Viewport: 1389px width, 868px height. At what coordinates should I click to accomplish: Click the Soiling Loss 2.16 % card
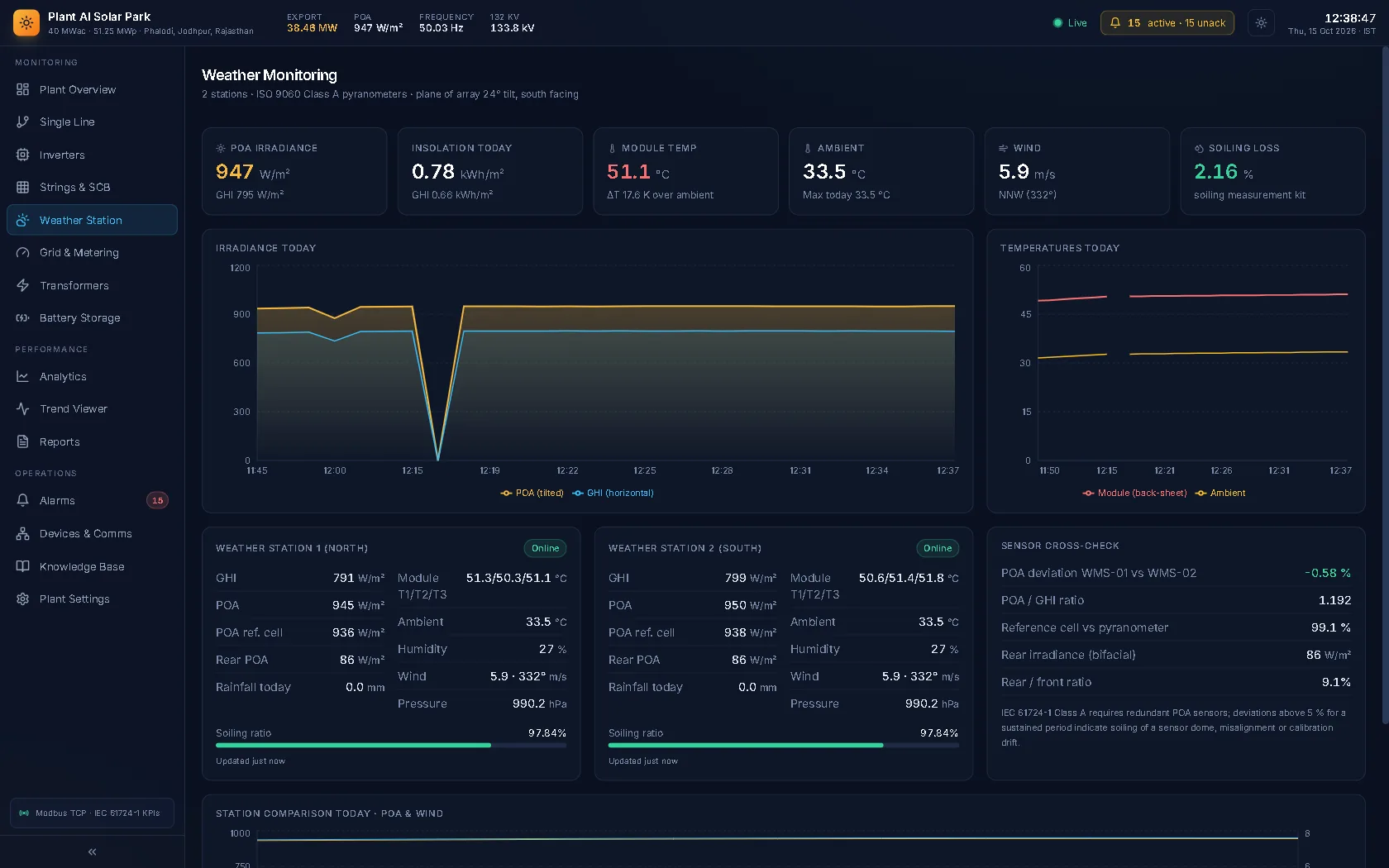pos(1272,171)
